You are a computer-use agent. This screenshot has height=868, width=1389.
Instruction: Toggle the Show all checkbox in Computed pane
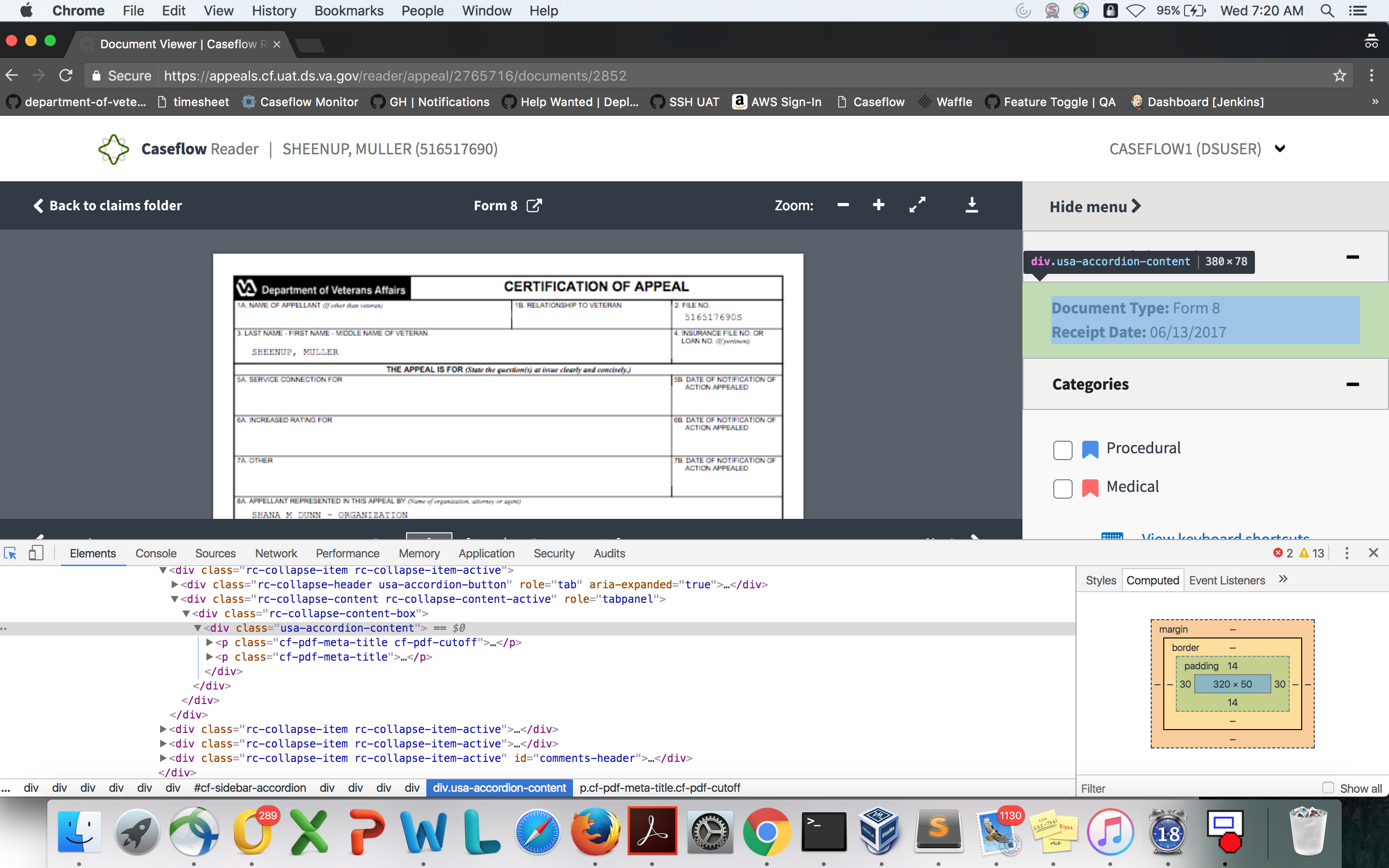(x=1328, y=787)
